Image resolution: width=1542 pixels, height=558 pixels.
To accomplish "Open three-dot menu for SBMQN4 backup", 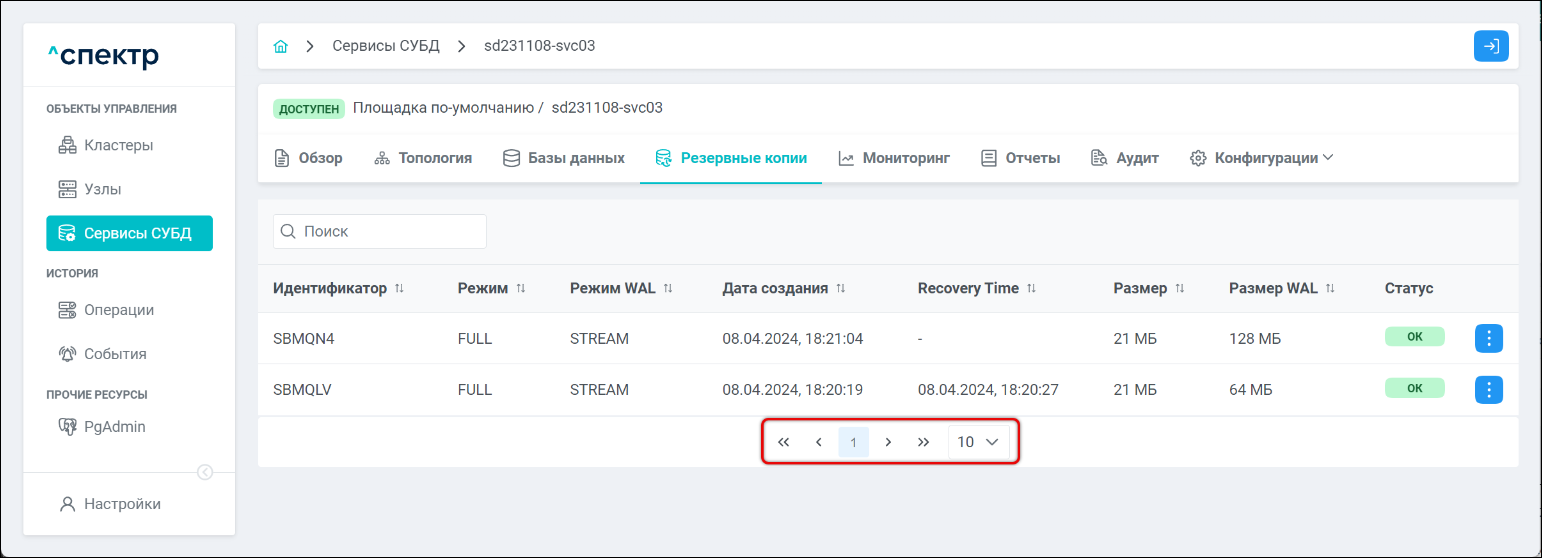I will [1488, 339].
